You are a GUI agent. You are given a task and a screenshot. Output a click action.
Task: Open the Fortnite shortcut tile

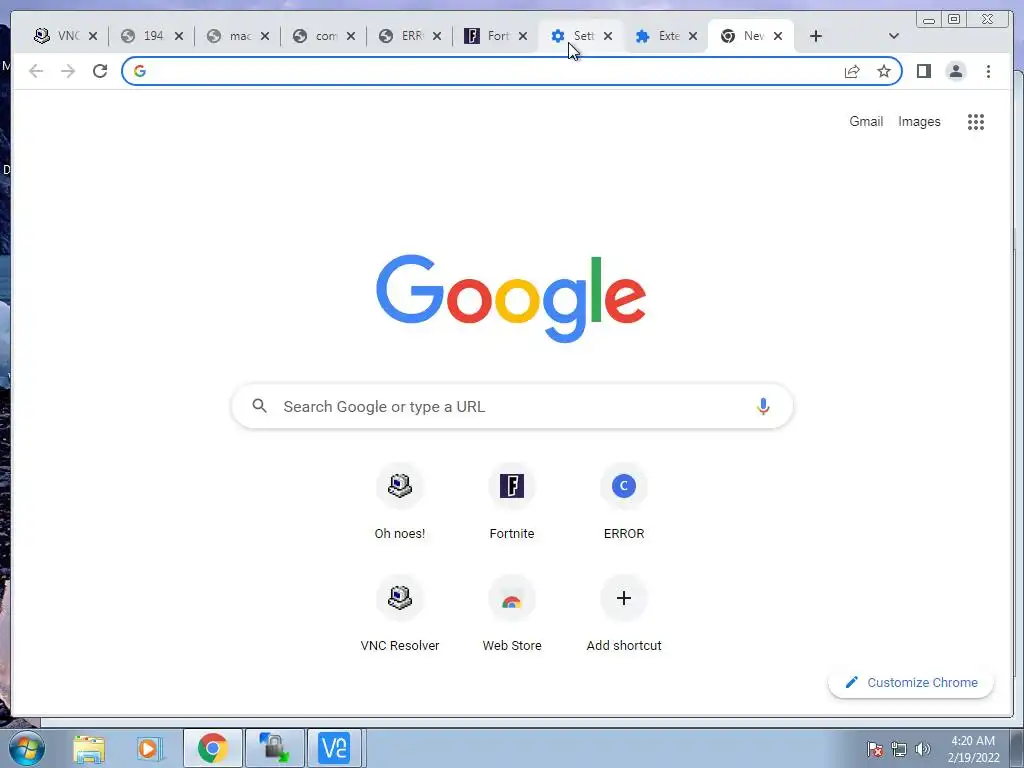512,502
